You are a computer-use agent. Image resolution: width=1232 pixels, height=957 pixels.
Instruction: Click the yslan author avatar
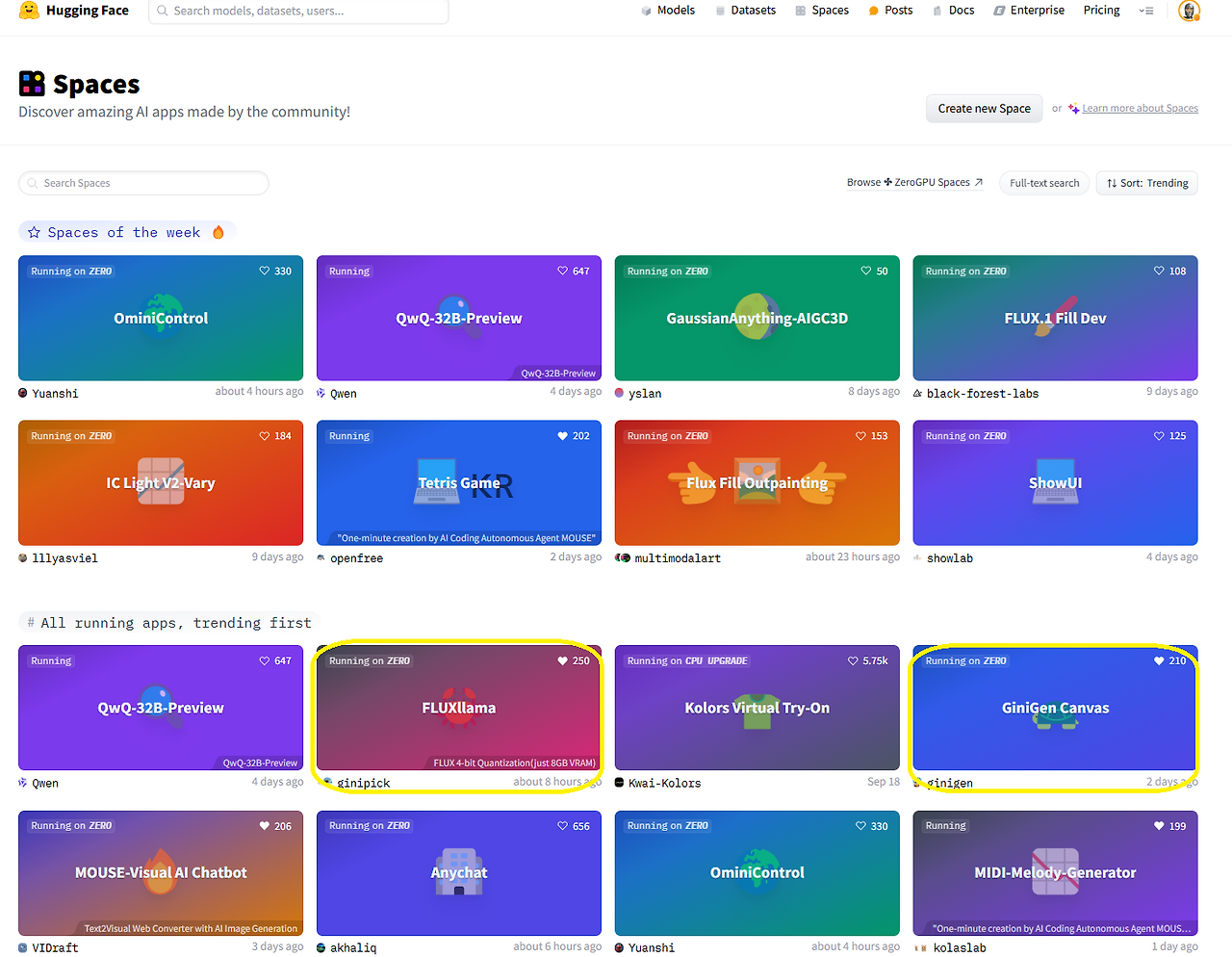(x=619, y=393)
